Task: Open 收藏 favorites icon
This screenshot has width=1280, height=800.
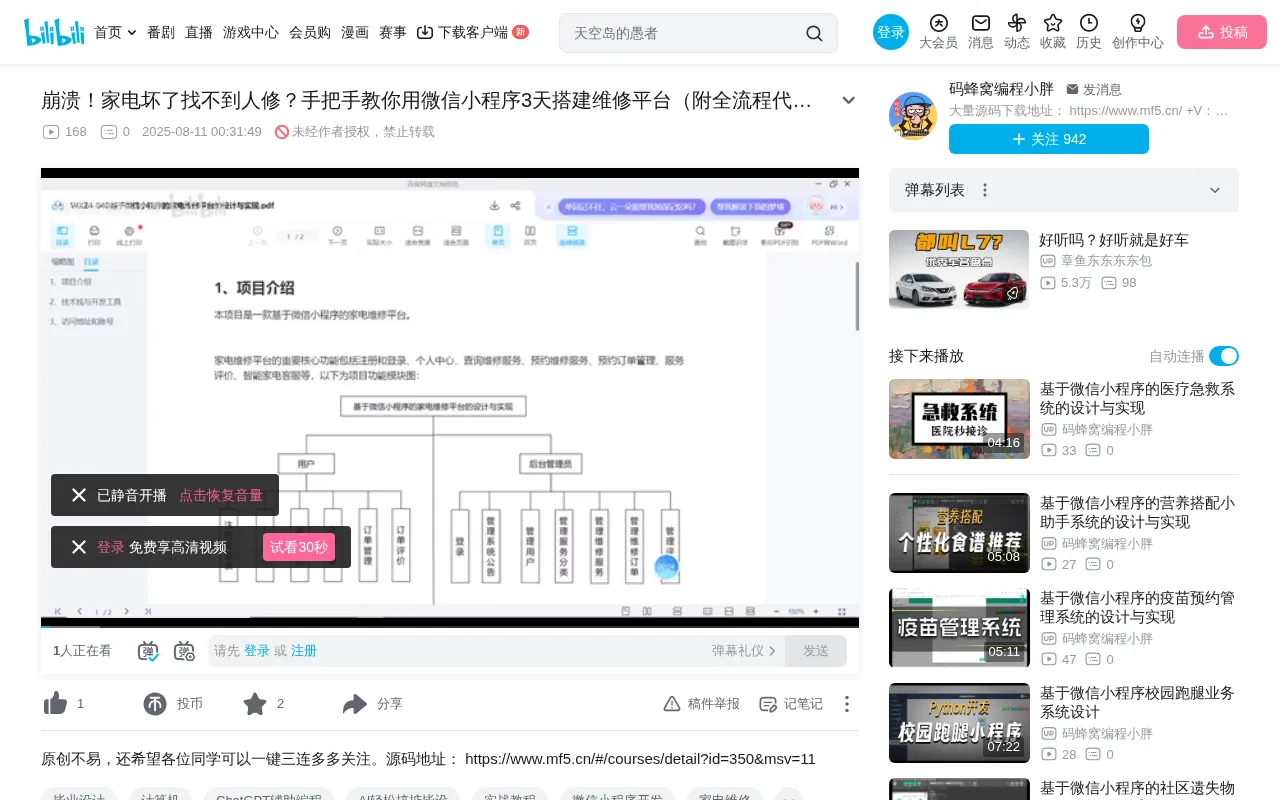Action: [1053, 23]
